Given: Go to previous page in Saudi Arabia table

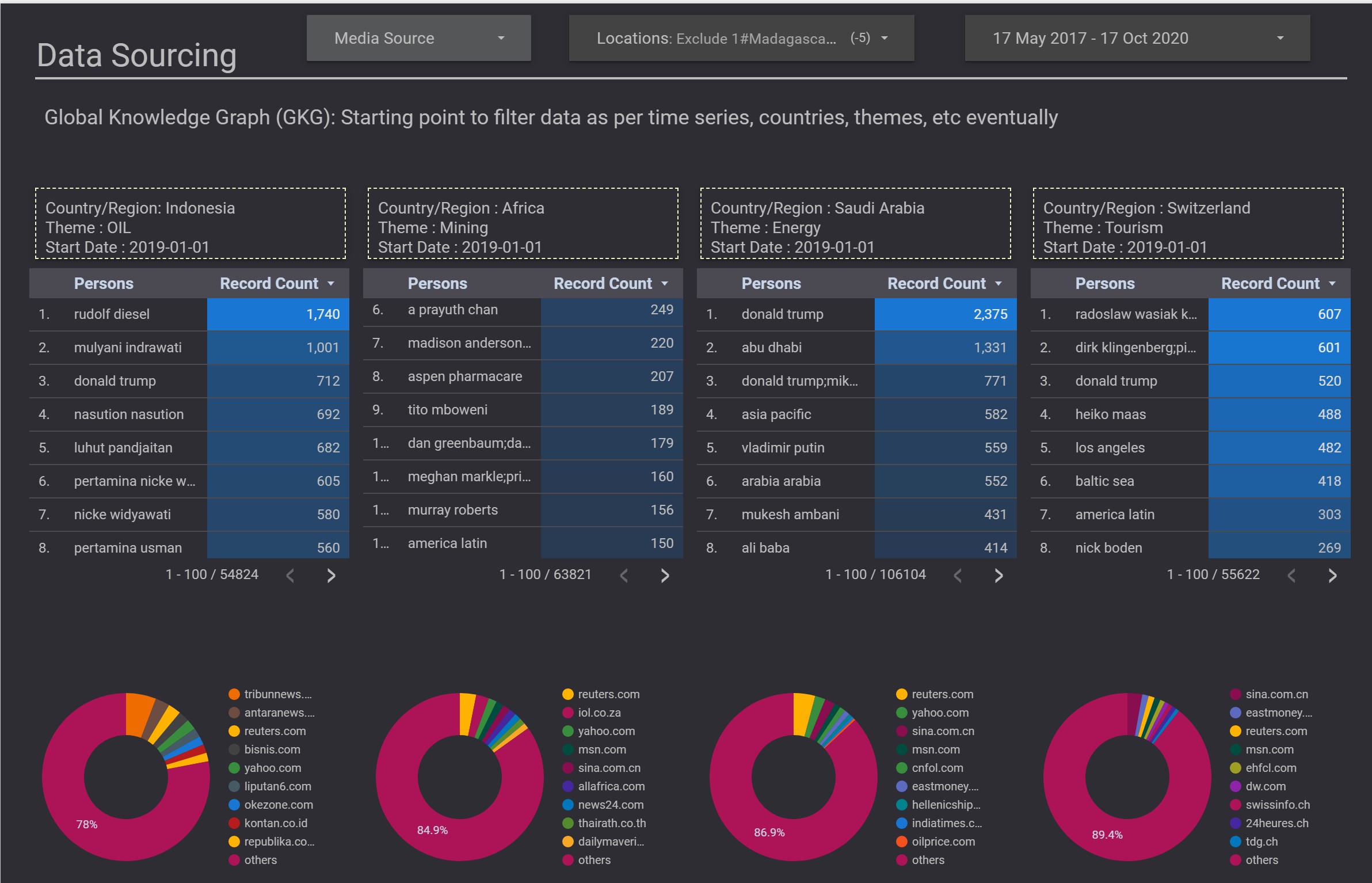Looking at the screenshot, I should 958,576.
